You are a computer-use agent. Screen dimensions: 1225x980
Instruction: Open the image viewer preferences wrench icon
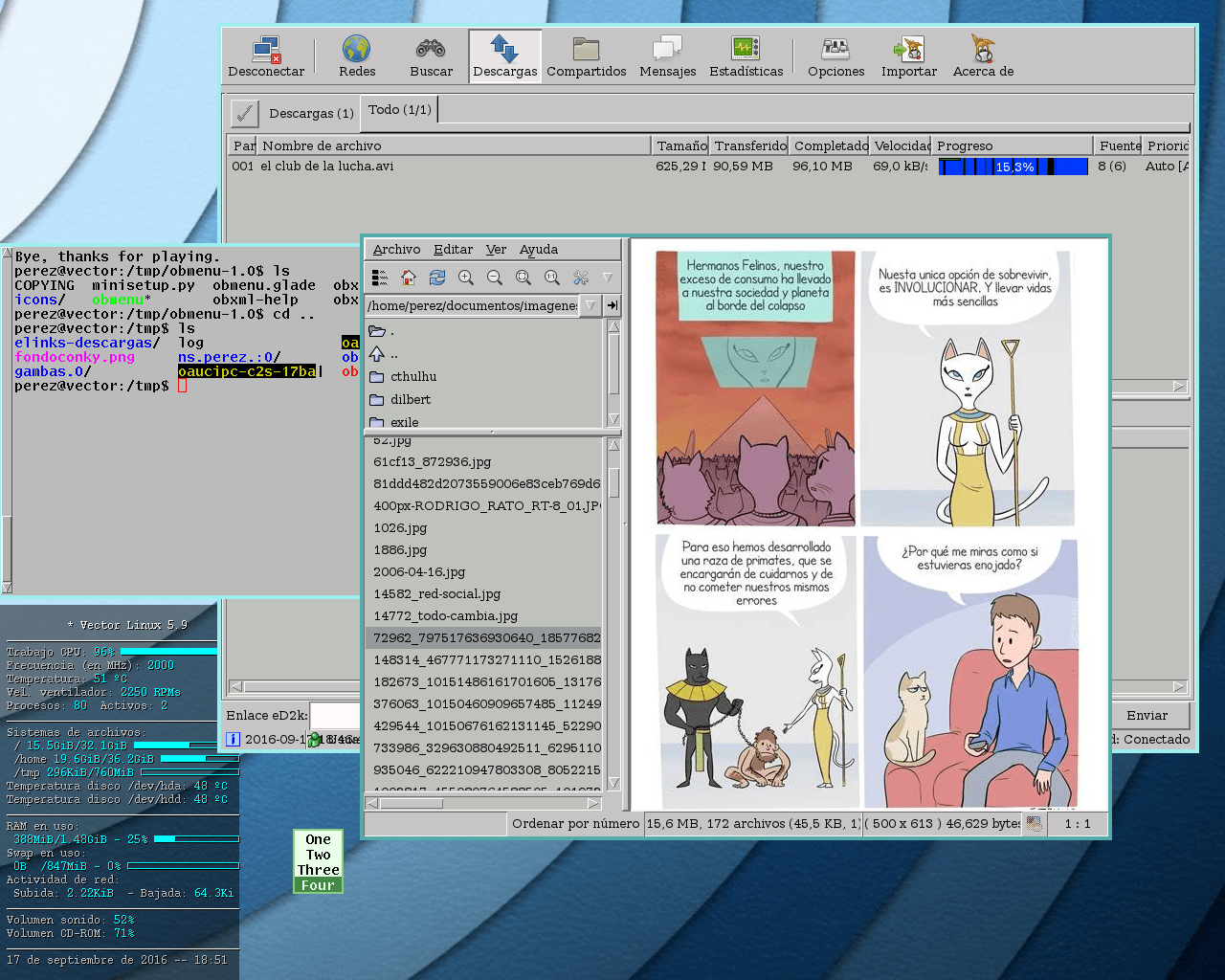point(581,278)
